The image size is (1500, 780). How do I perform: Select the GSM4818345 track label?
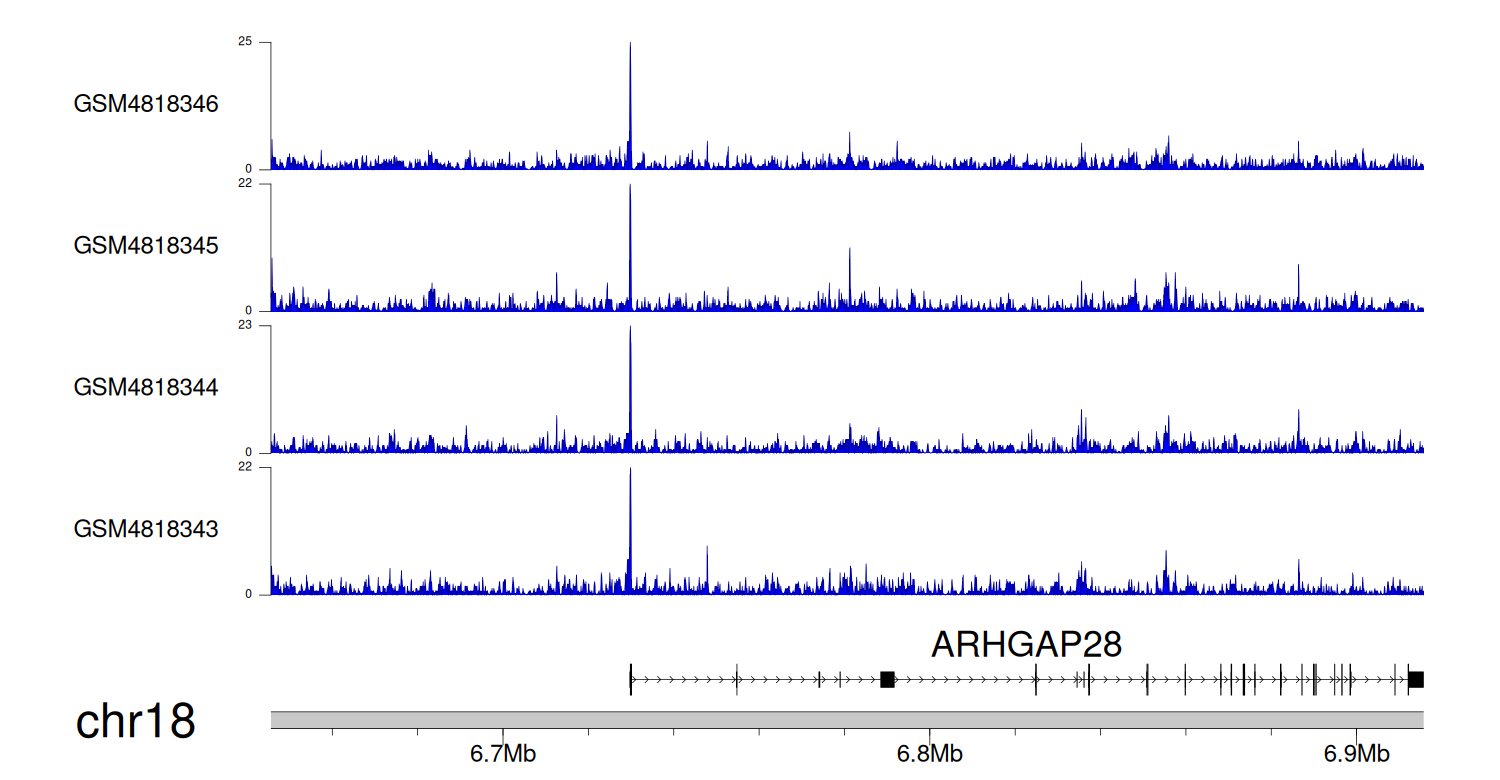tap(146, 245)
